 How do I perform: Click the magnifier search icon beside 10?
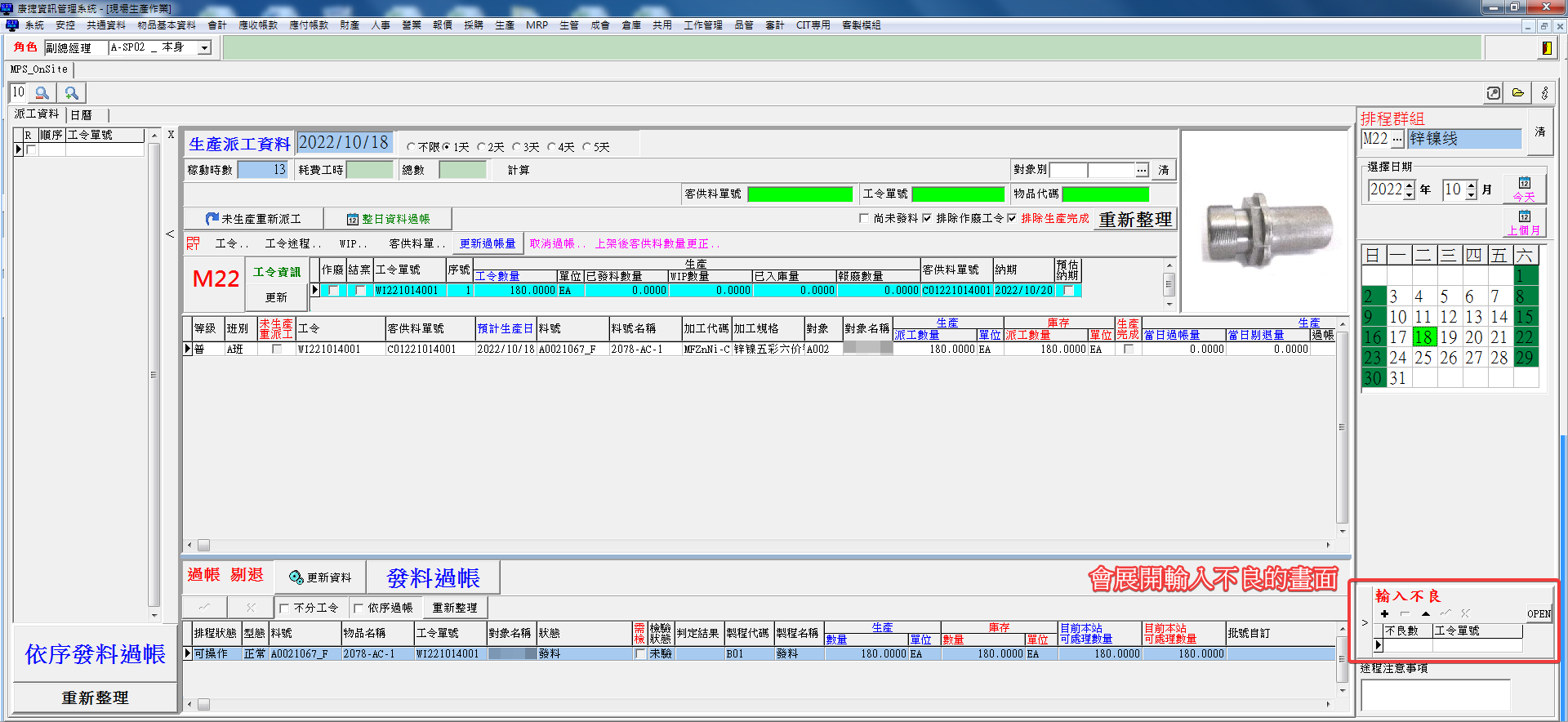point(42,93)
